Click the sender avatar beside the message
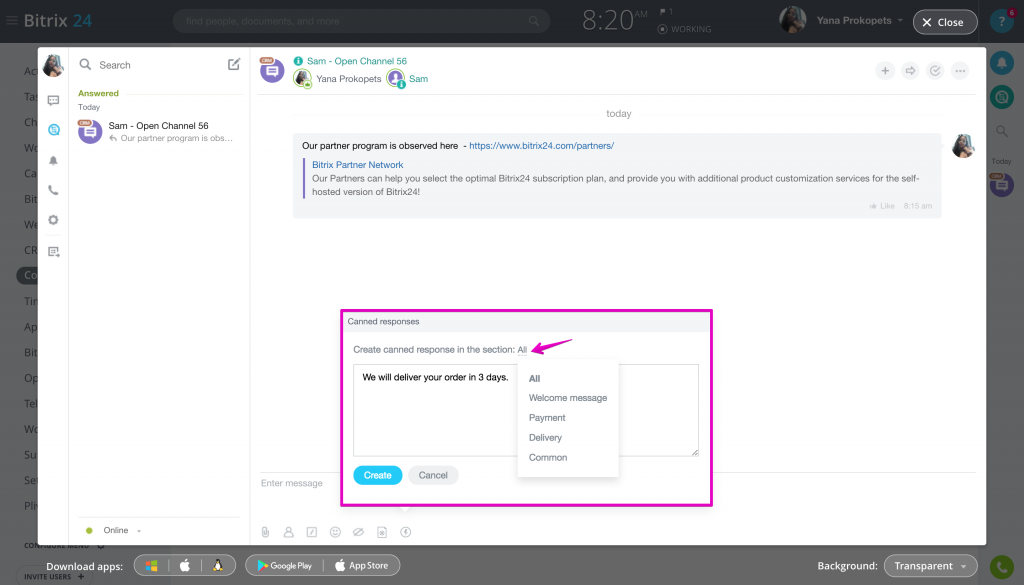The height and width of the screenshot is (585, 1024). point(963,146)
